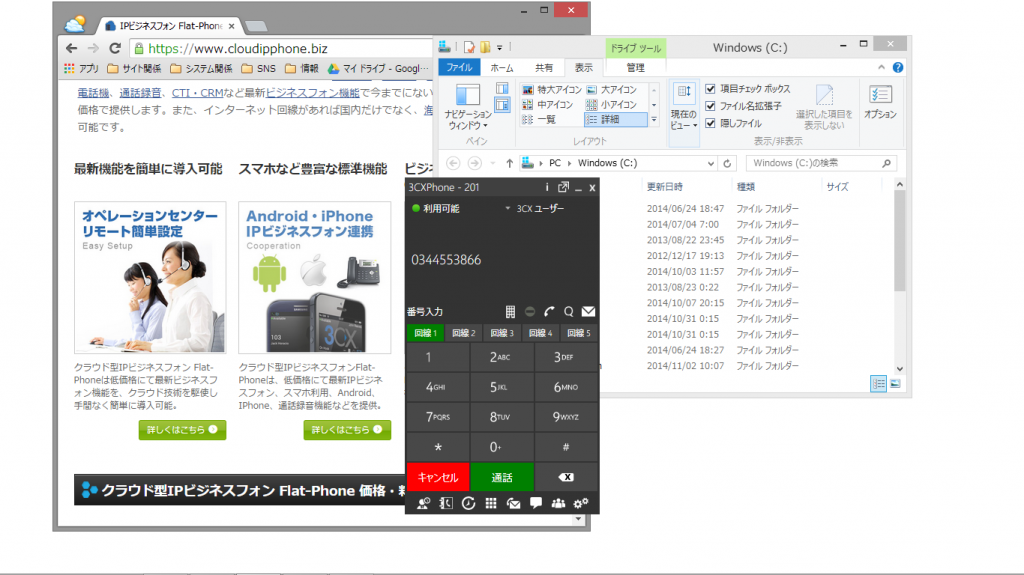Expand the layout gallery more arrow
This screenshot has width=1024, height=575.
pos(654,120)
